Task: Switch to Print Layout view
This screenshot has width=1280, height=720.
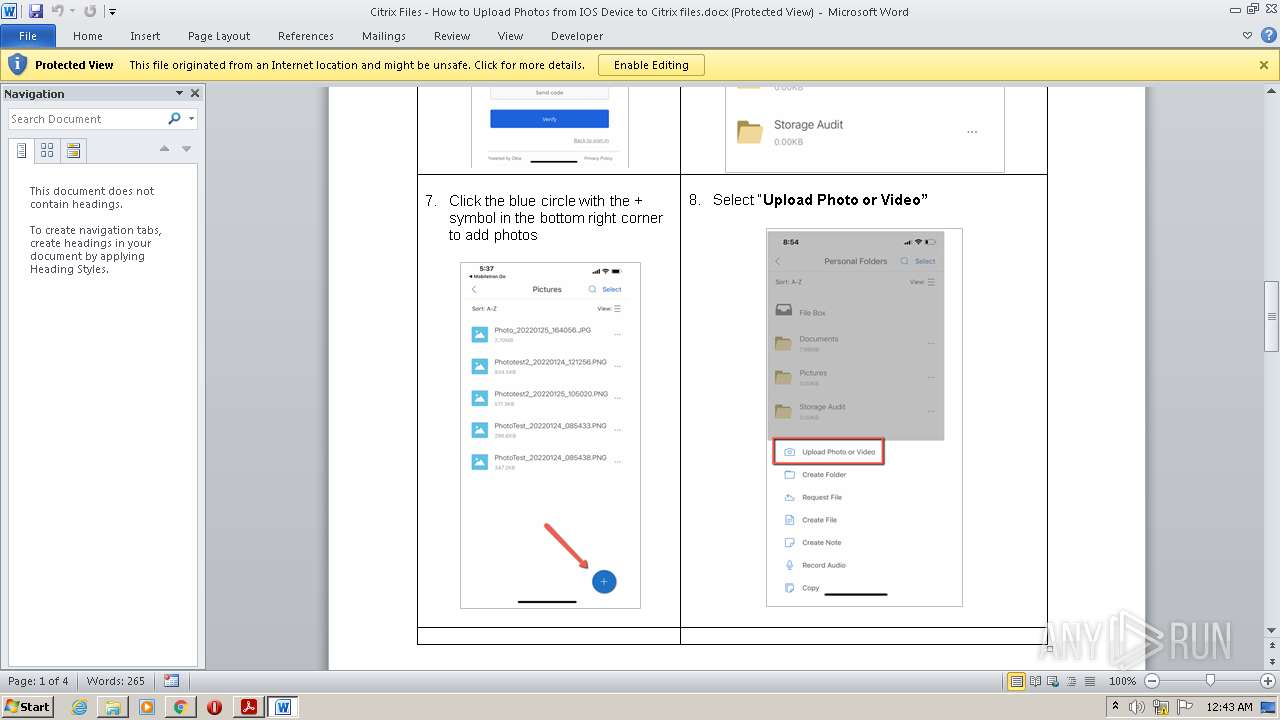Action: 1017,681
